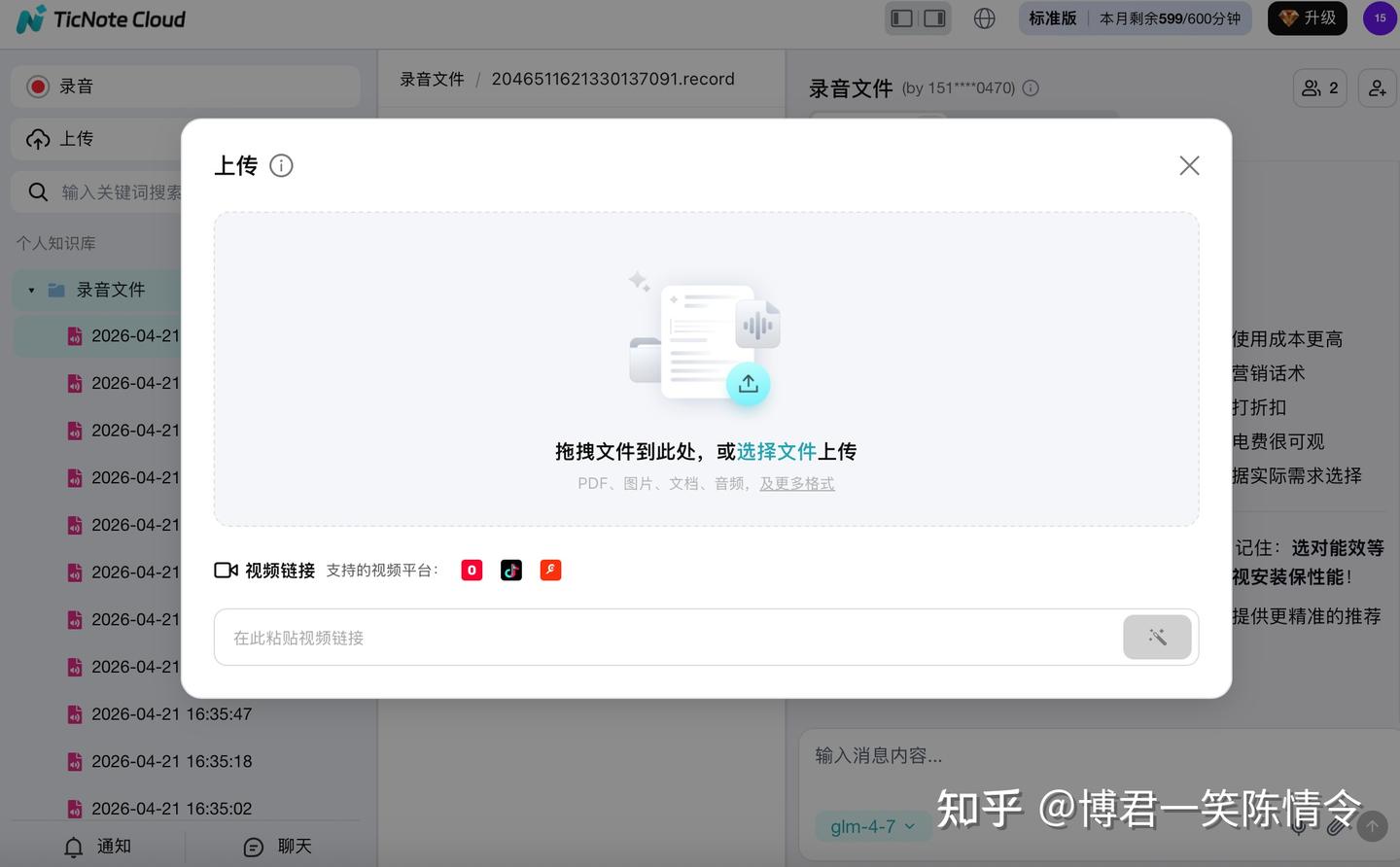Click the file icon beside 16:35:18
The height and width of the screenshot is (867, 1400).
(75, 762)
